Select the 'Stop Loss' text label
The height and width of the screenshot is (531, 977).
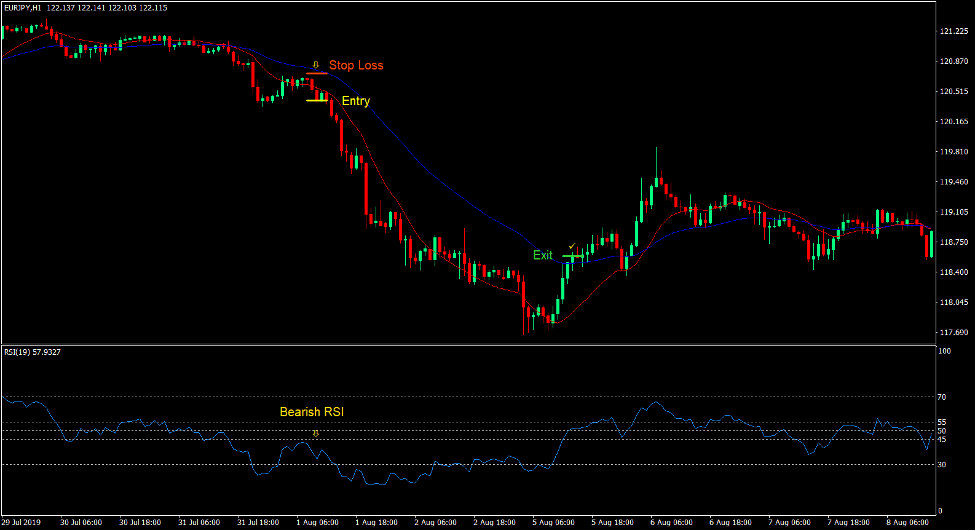click(x=356, y=65)
